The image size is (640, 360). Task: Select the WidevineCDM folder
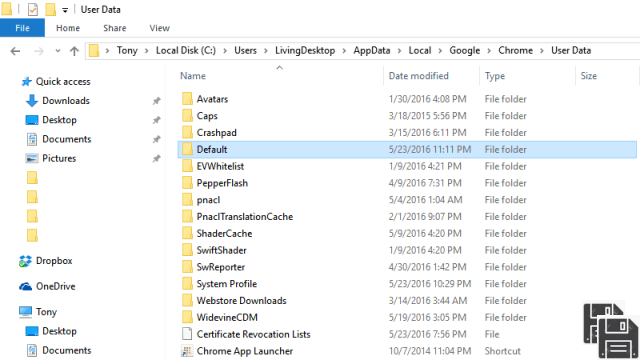[227, 317]
